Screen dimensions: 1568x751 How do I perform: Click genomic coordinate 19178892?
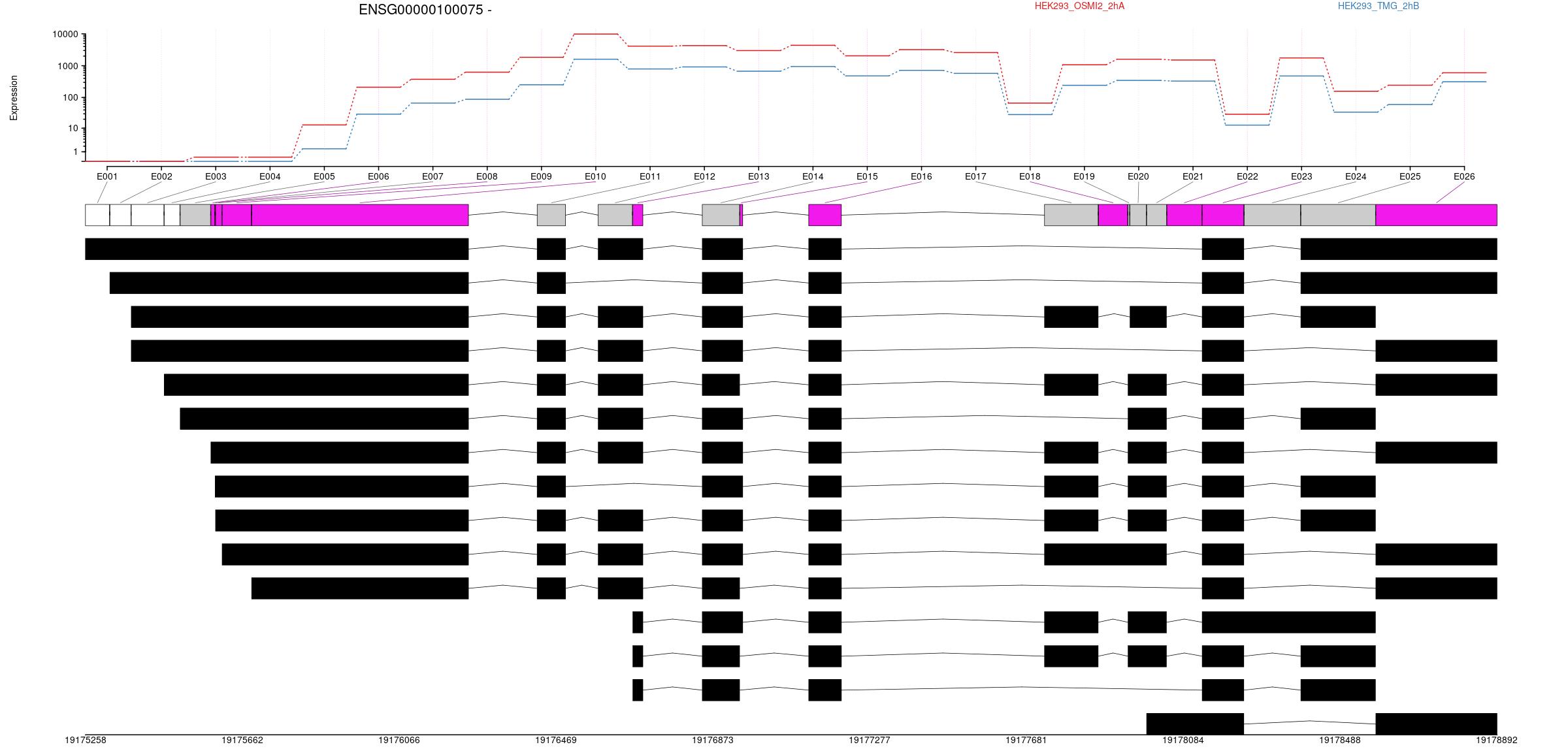(1497, 740)
